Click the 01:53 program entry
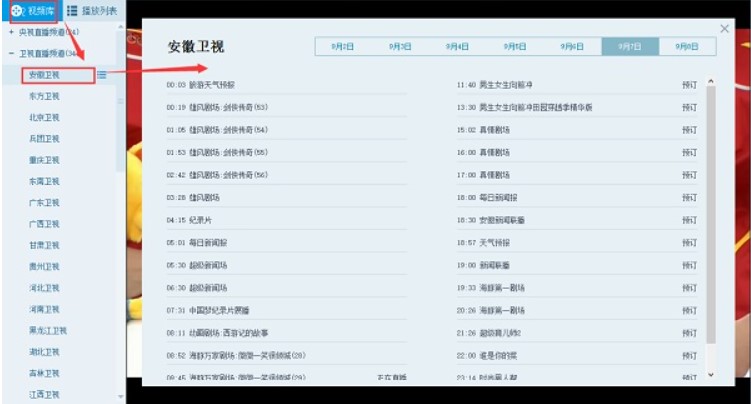Viewport: 751px width, 404px height. pos(217,152)
